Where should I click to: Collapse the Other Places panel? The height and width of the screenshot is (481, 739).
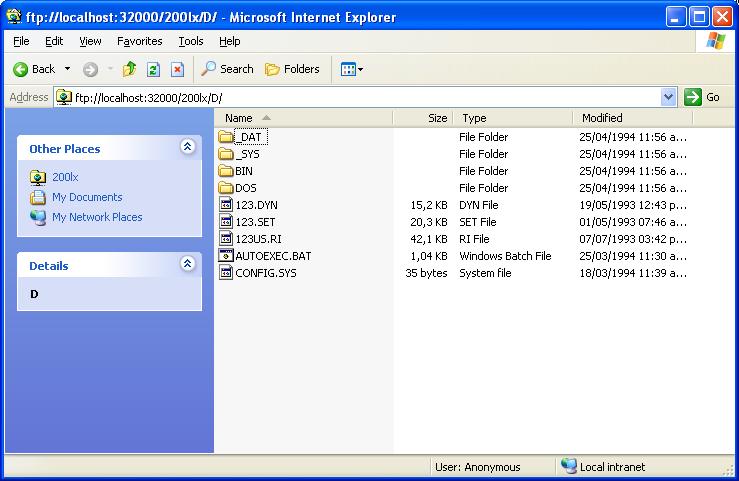click(x=187, y=147)
